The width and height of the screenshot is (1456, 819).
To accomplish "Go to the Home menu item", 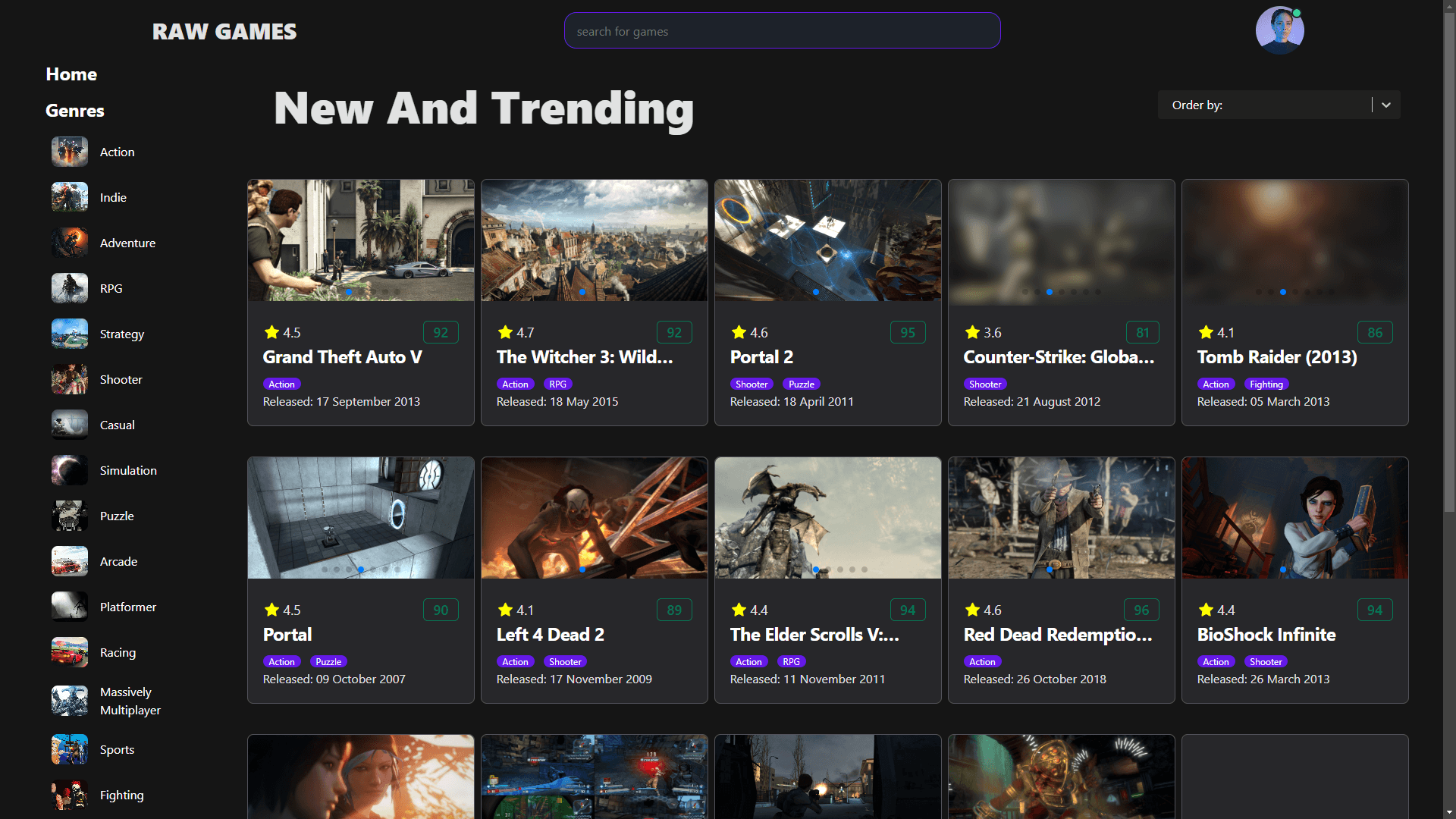I will (x=71, y=74).
